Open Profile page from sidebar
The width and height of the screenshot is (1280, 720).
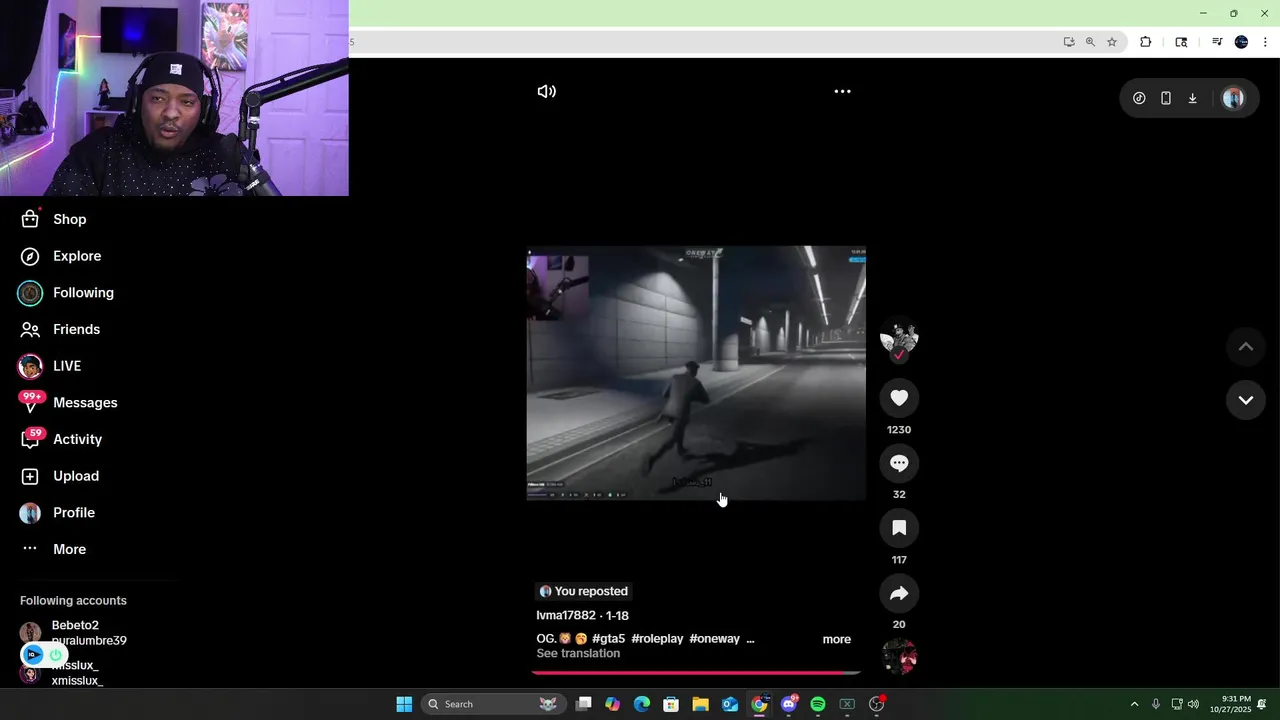(58, 513)
